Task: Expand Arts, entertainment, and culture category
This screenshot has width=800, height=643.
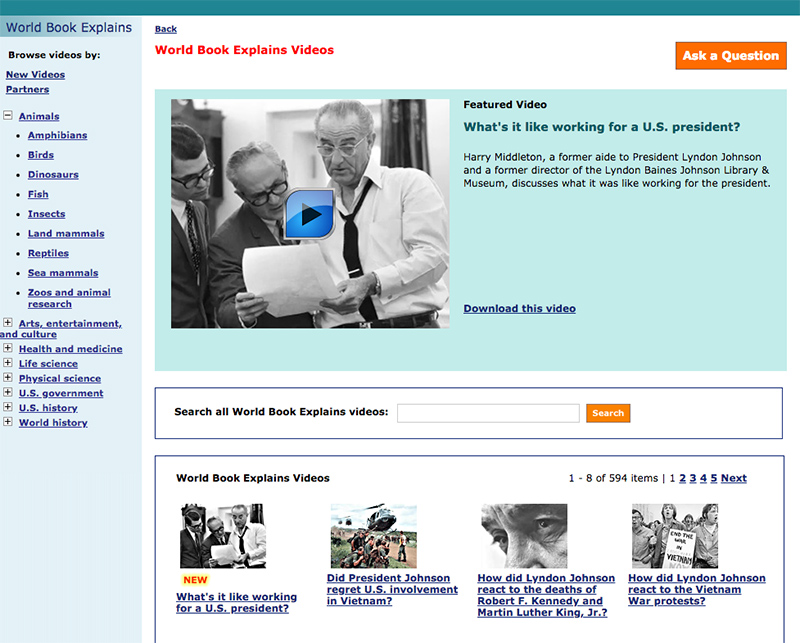Action: (8, 323)
